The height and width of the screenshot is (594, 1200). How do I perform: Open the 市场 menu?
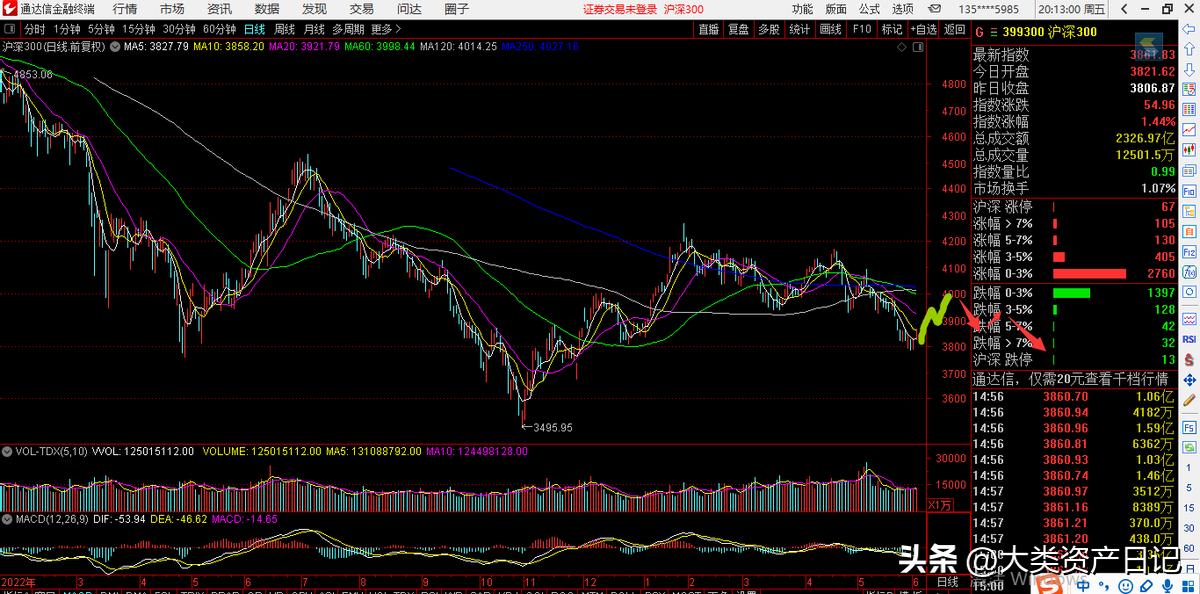click(x=172, y=9)
